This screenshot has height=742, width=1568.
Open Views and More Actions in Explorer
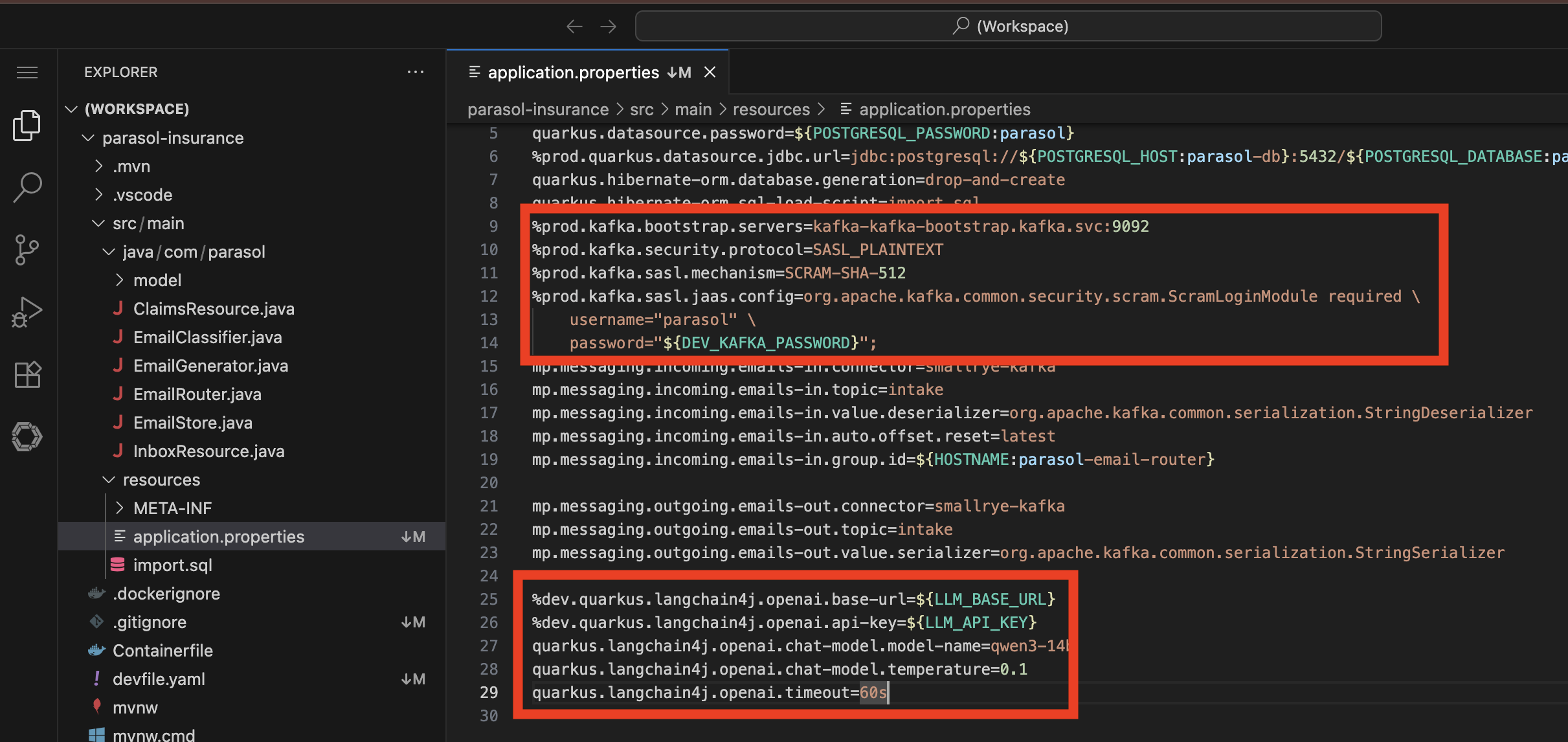(x=416, y=72)
